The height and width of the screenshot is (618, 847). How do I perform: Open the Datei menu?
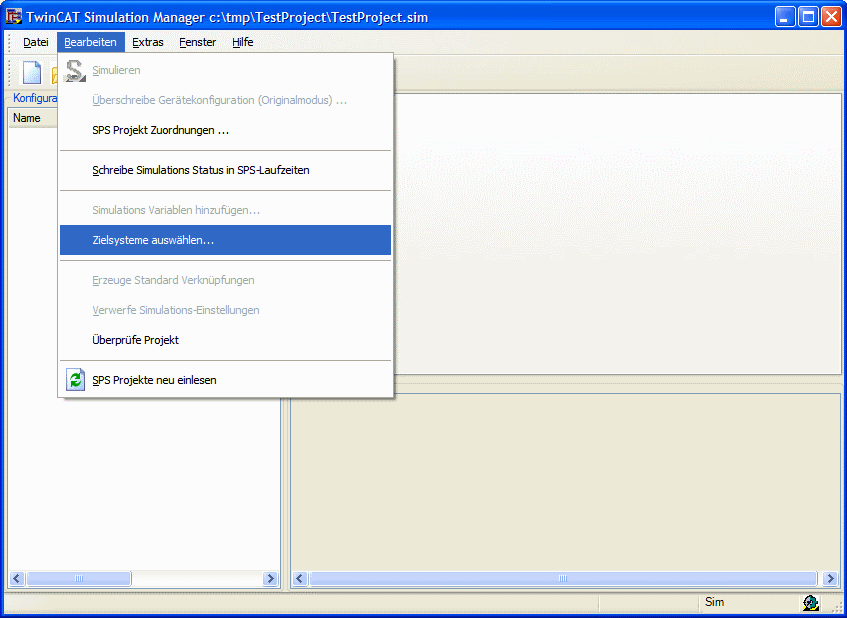(36, 42)
